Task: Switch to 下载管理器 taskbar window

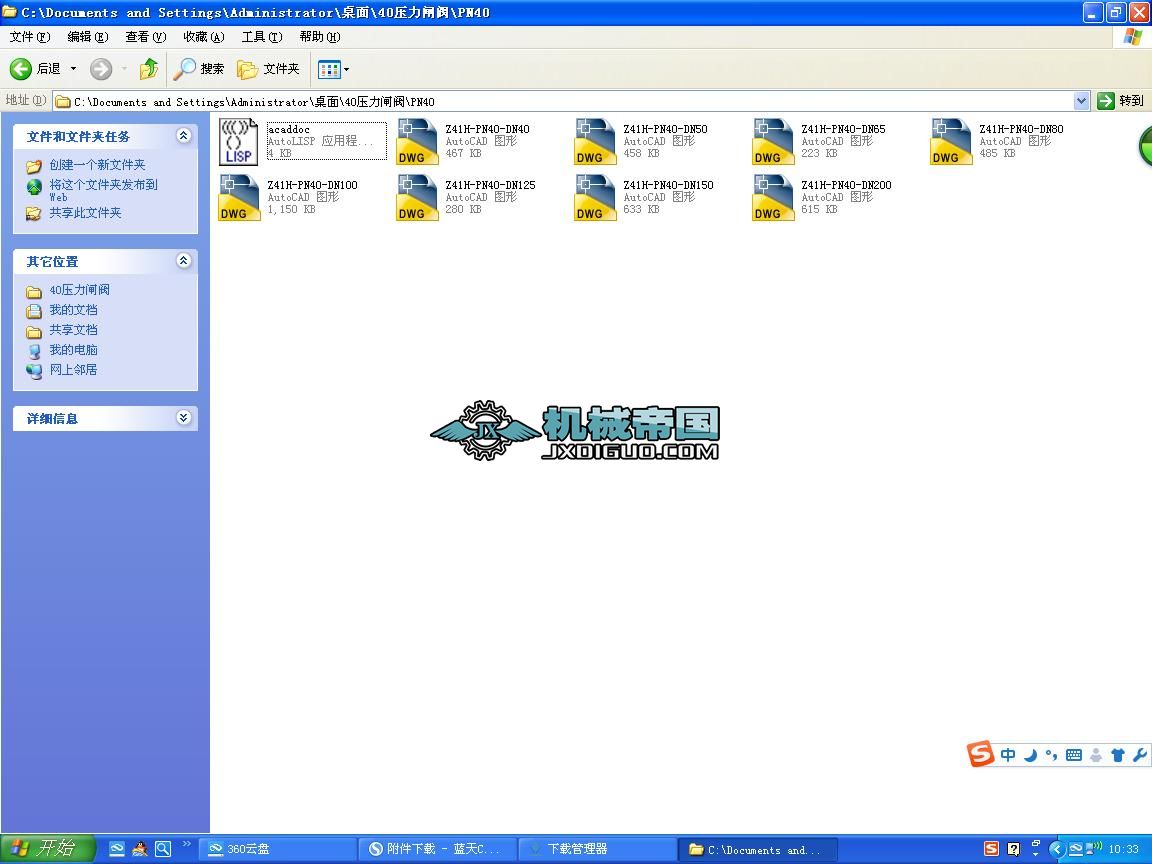Action: pos(598,849)
